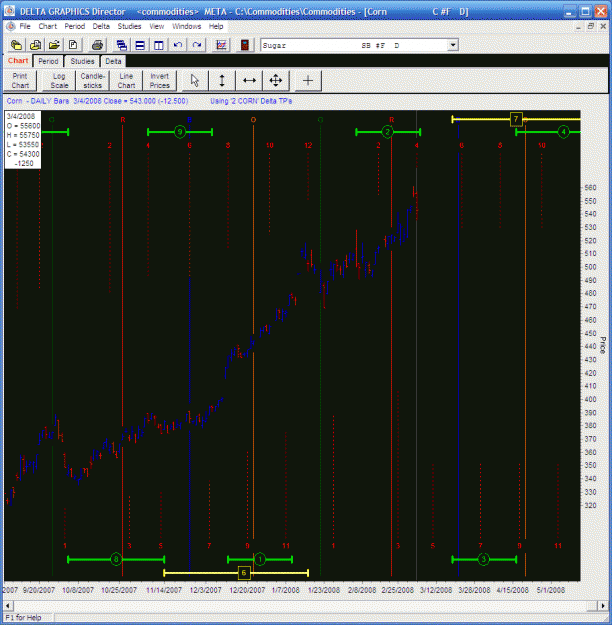The width and height of the screenshot is (612, 625).
Task: Open the Sugar symbol dropdown arrow
Action: (453, 45)
